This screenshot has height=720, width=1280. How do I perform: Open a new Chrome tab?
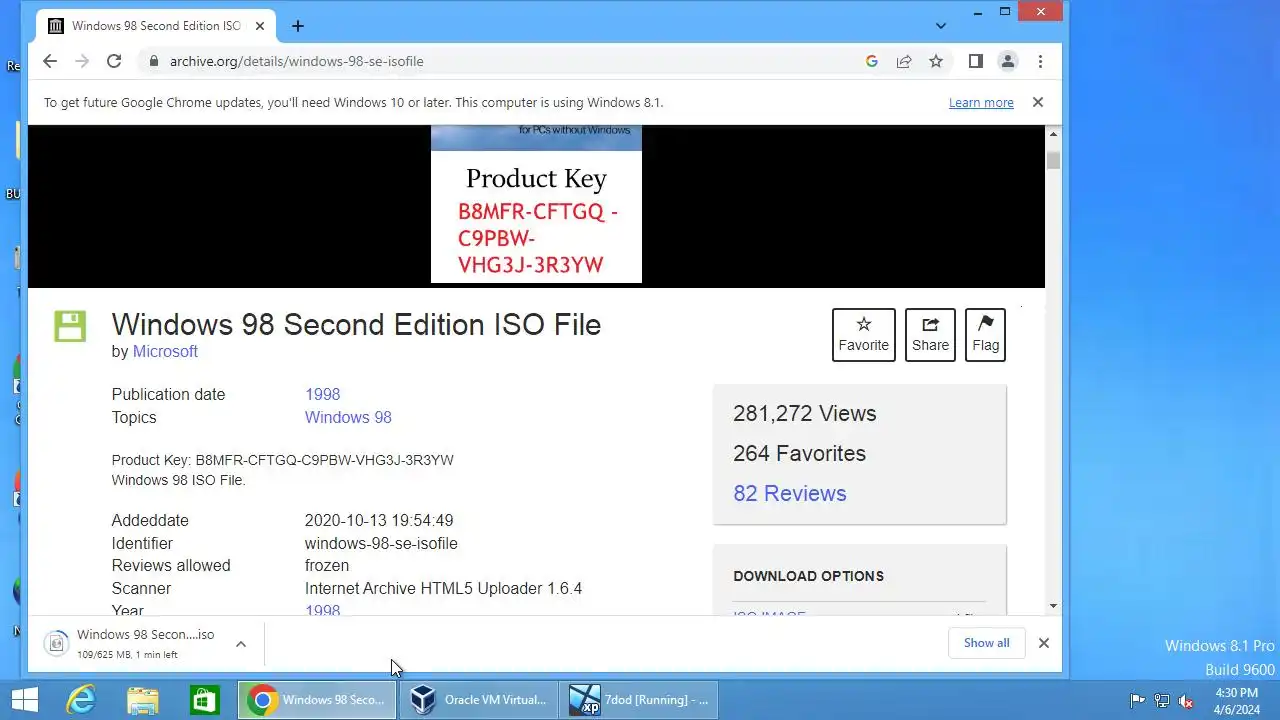click(x=297, y=26)
